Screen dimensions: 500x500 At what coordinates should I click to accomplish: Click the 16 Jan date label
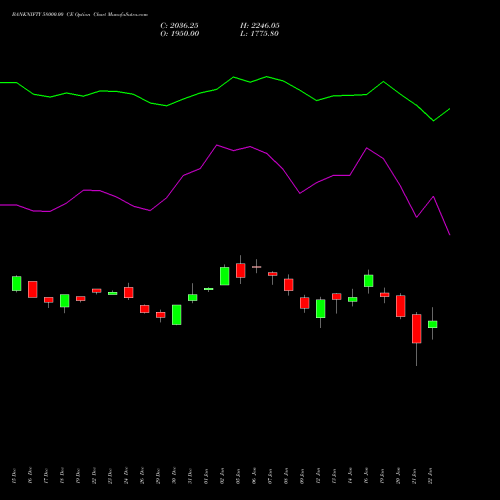point(366,476)
